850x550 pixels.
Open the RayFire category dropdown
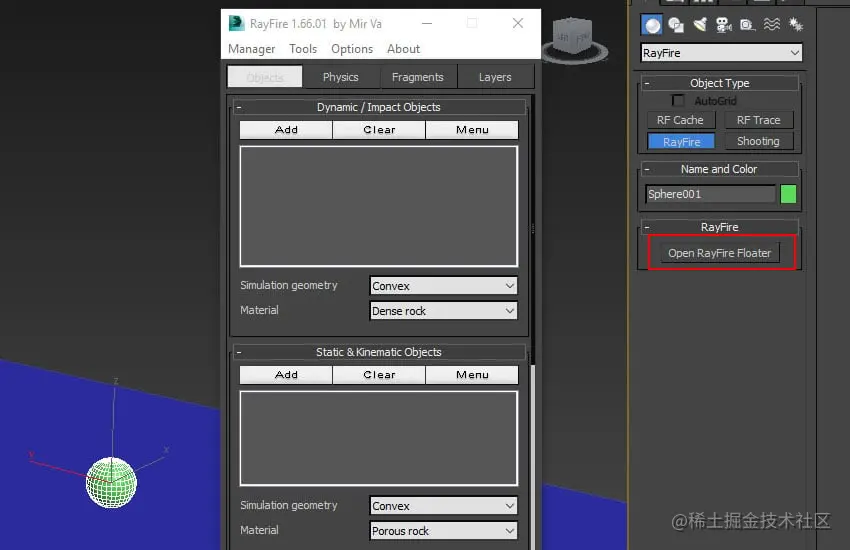721,53
